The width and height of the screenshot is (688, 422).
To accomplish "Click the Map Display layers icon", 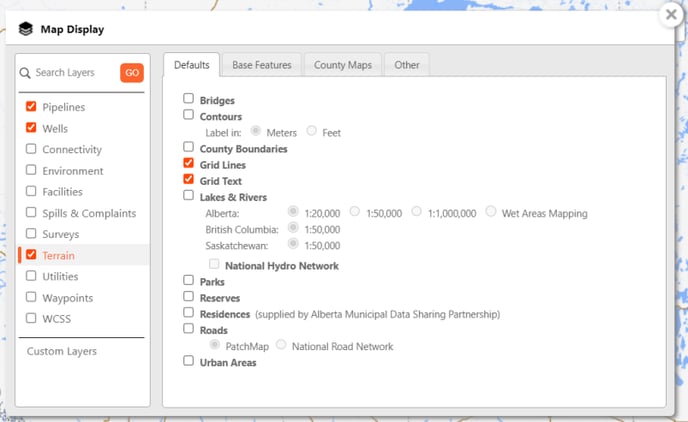I will tap(25, 29).
